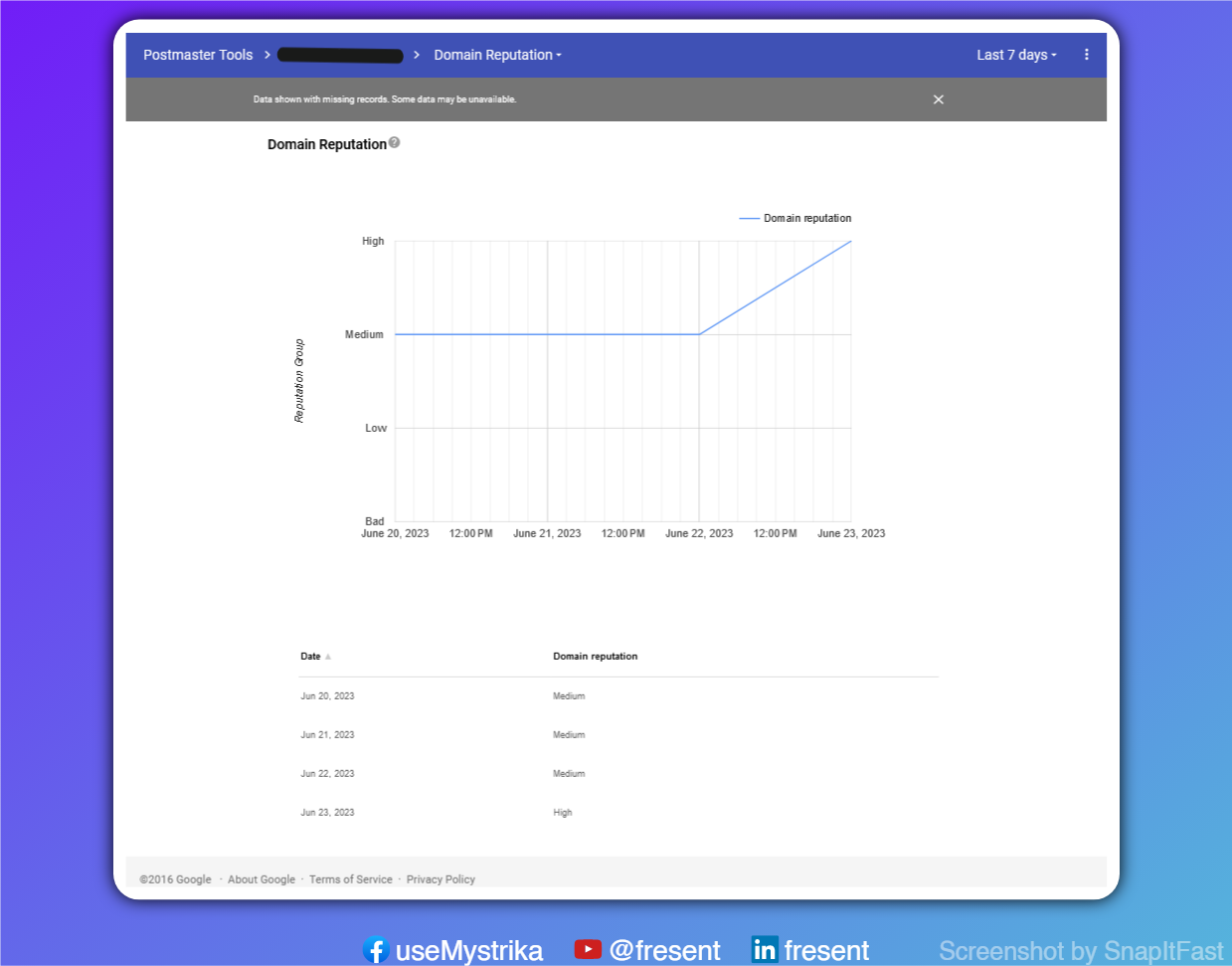The width and height of the screenshot is (1232, 966).
Task: Open the Privacy Policy footer link
Action: [x=440, y=879]
